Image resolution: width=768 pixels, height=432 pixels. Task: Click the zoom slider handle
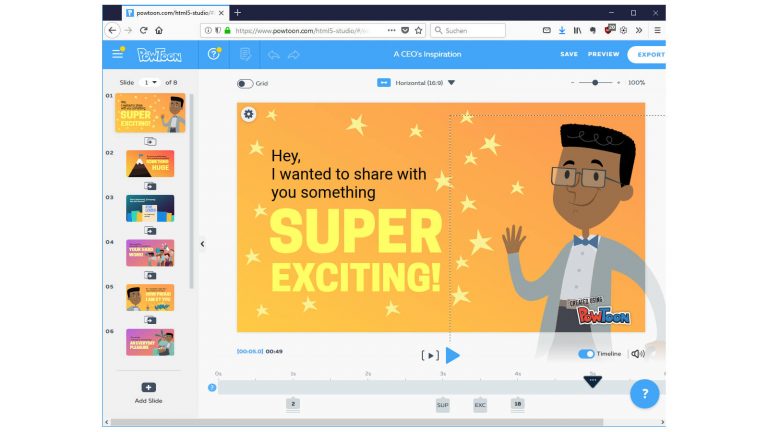(595, 83)
